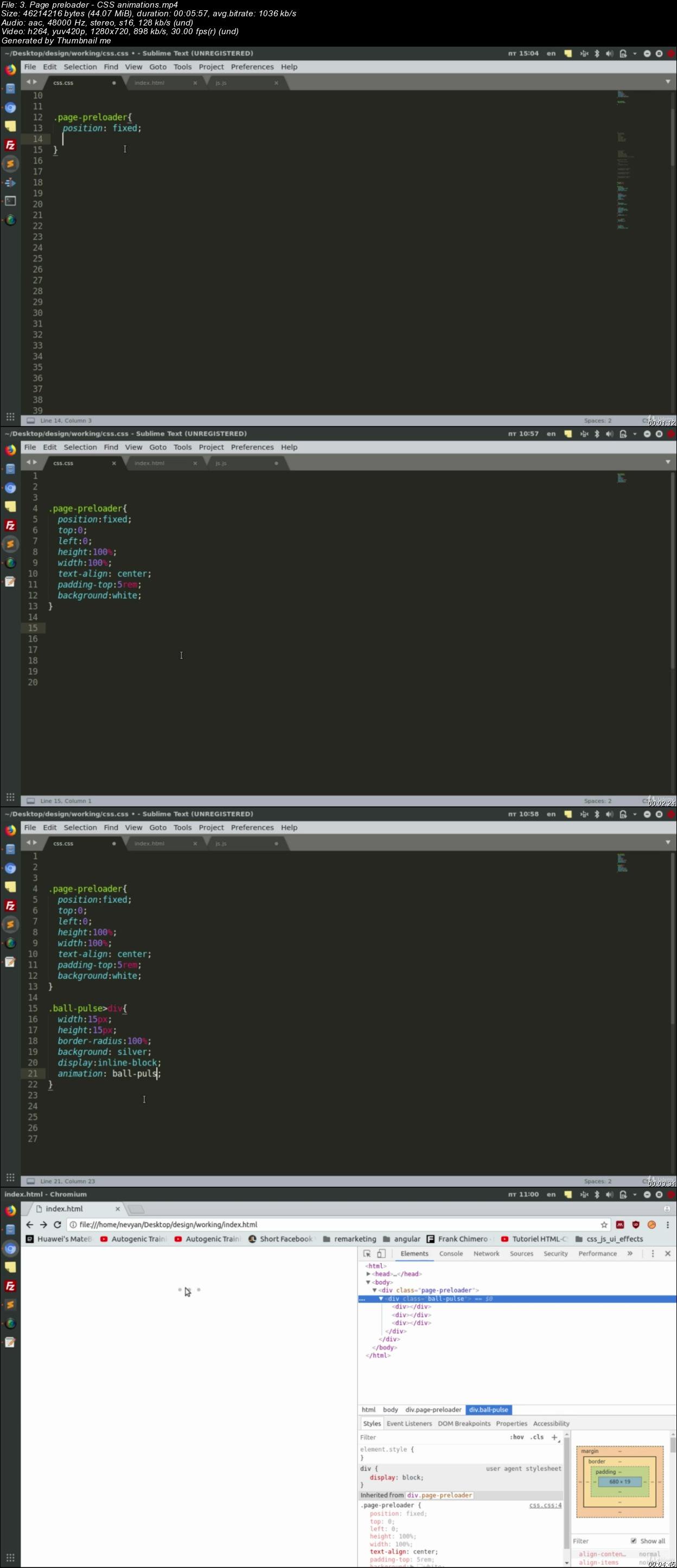Collapse the page-preloader div node
677x1568 pixels.
pyautogui.click(x=374, y=1290)
